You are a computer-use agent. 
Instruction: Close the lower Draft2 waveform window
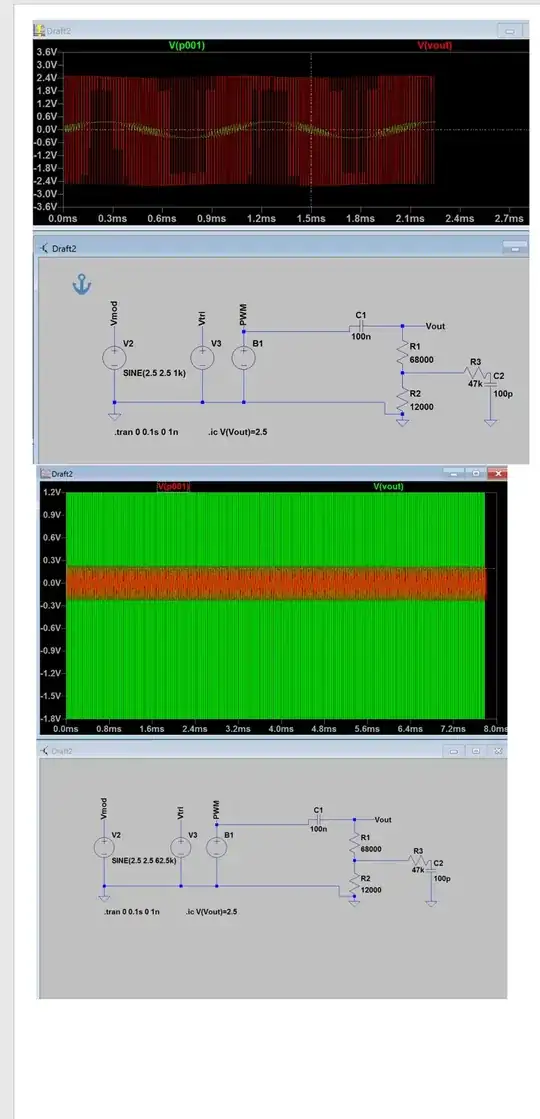(x=498, y=473)
